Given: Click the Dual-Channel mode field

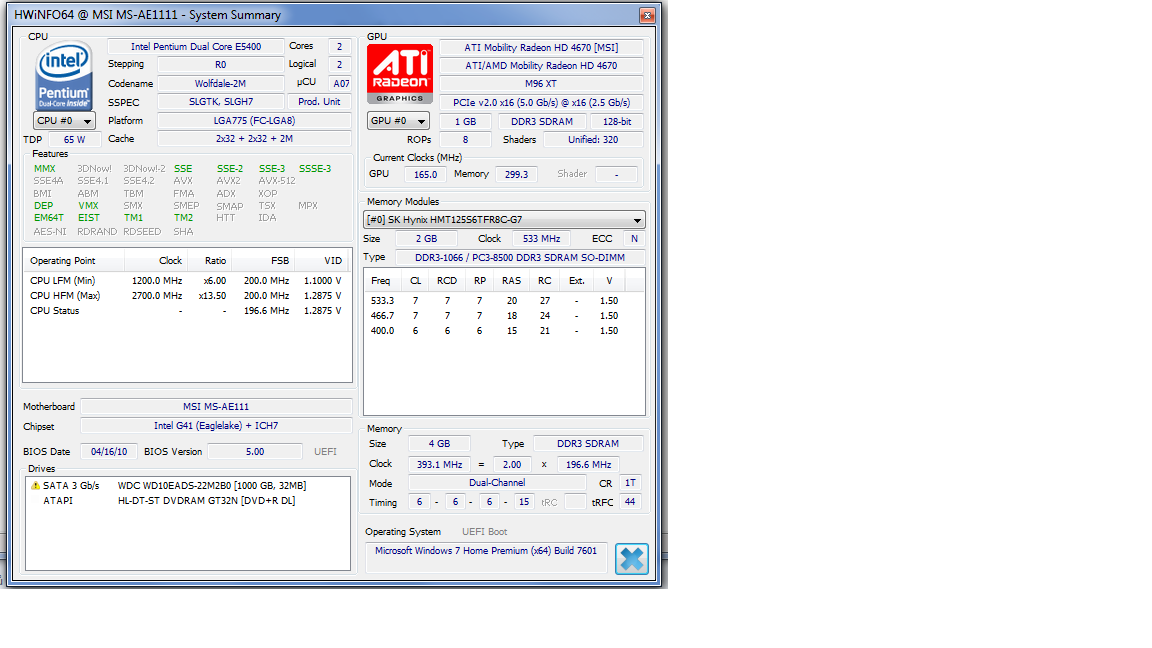Looking at the screenshot, I should tap(497, 483).
